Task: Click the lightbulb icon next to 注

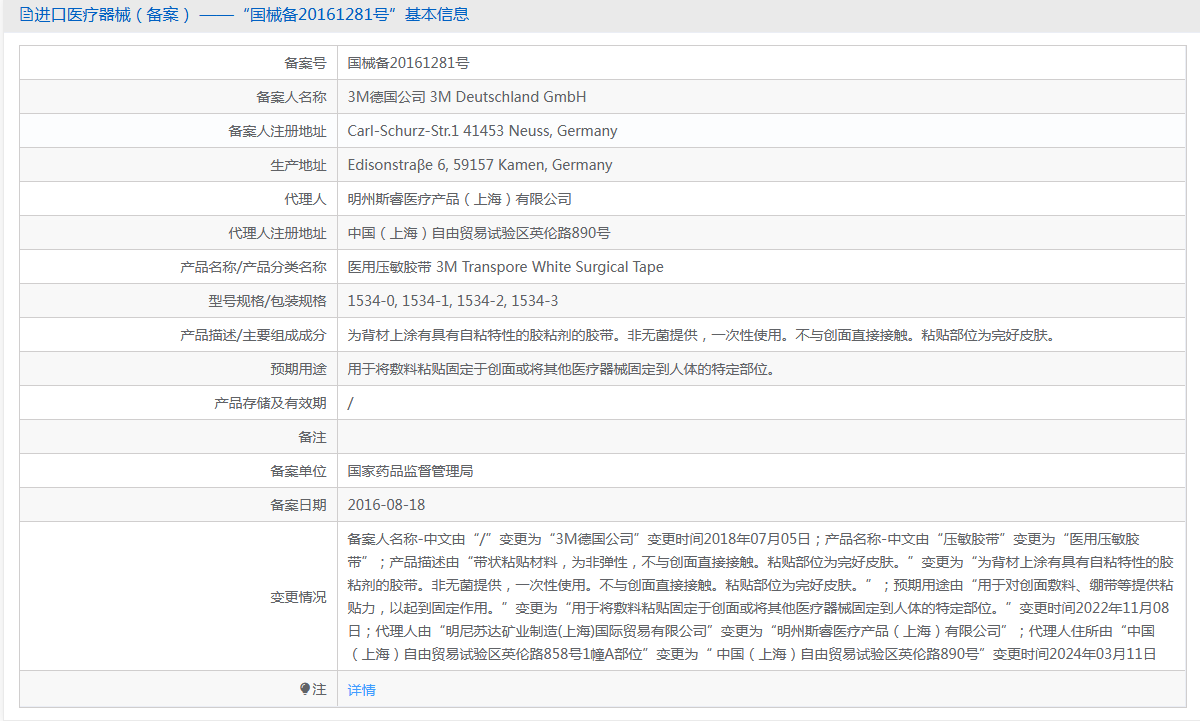Action: pos(306,689)
